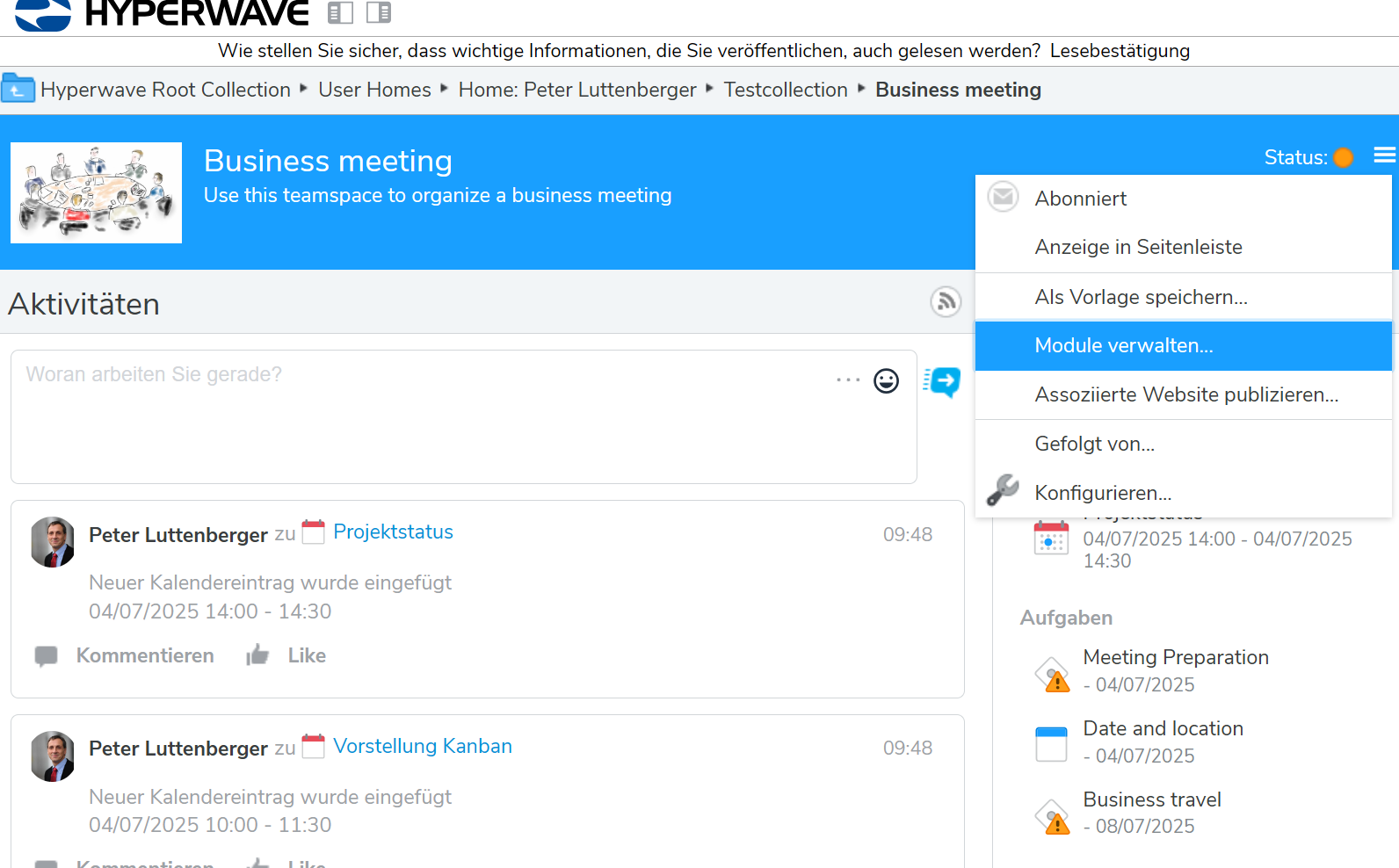Open the Lesebestätigung link
The width and height of the screenshot is (1399, 868).
click(1120, 51)
